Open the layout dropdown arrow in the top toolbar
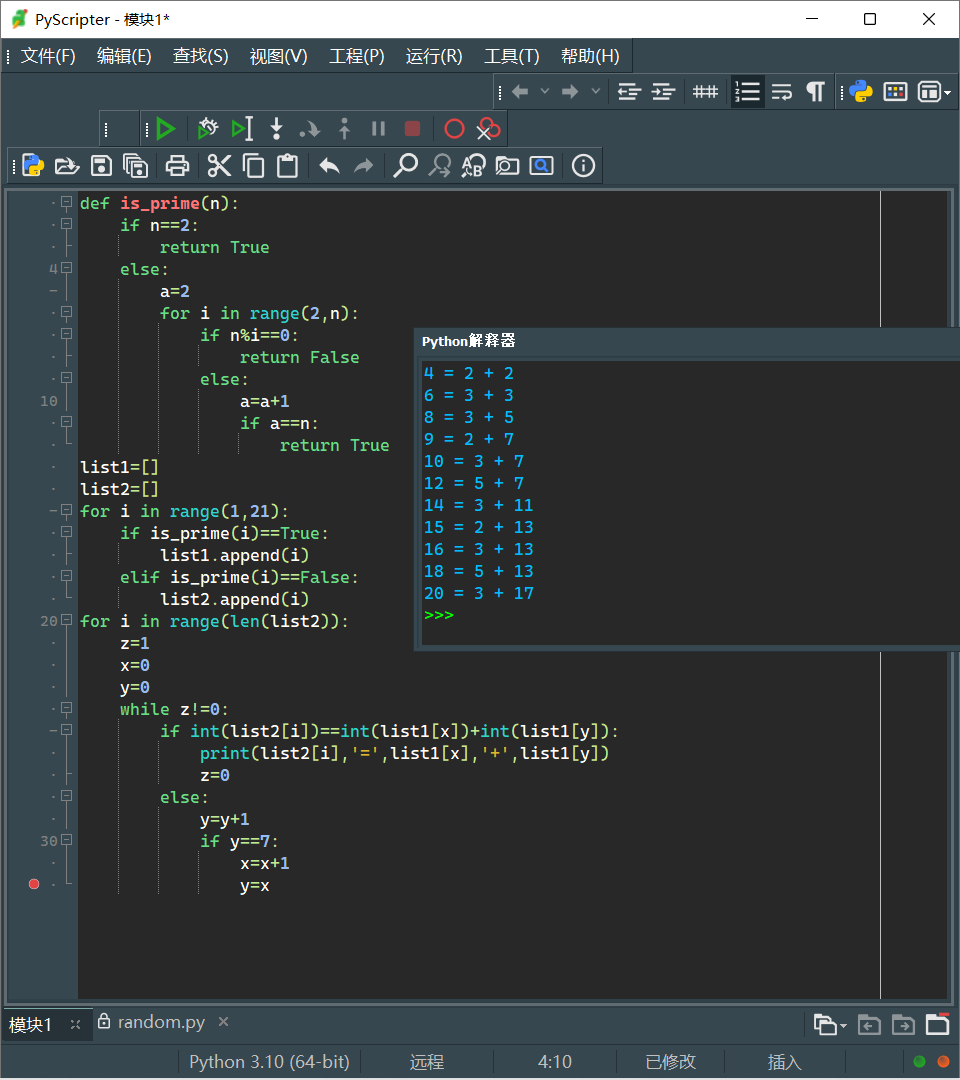This screenshot has width=960, height=1080. click(946, 92)
